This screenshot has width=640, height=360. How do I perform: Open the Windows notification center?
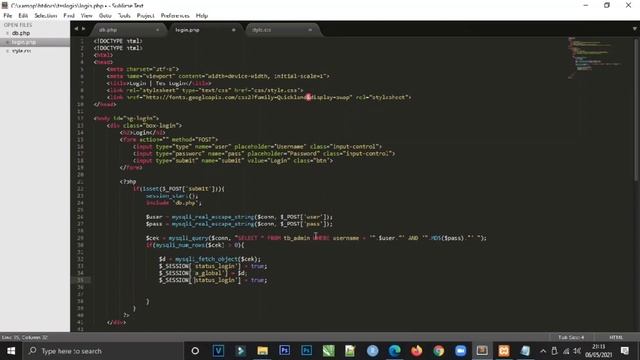coord(625,351)
